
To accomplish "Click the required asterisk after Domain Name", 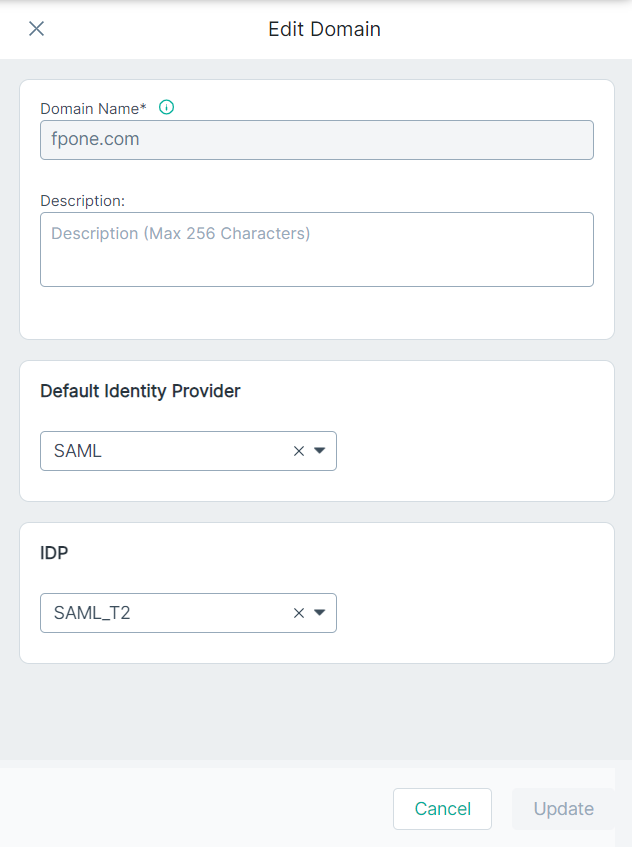I will (143, 106).
